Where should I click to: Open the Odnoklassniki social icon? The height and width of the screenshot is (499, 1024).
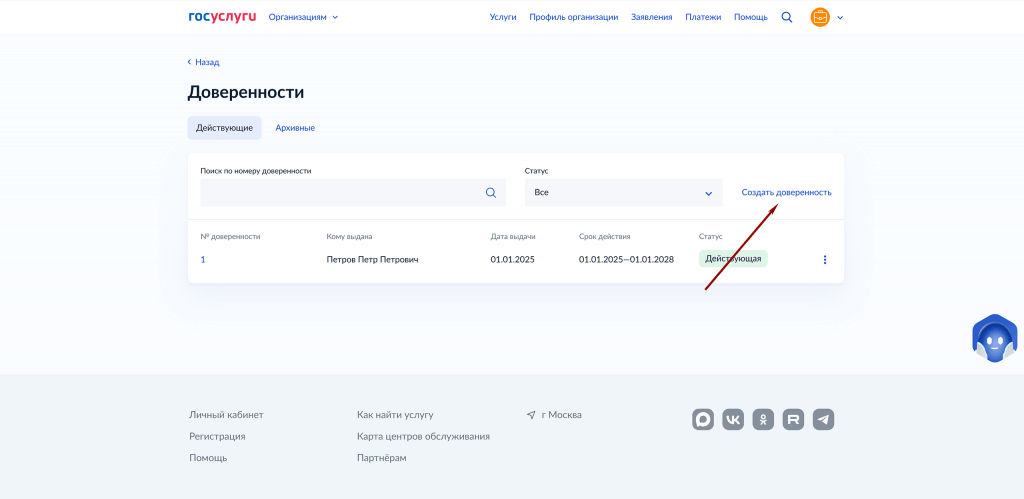[x=763, y=419]
